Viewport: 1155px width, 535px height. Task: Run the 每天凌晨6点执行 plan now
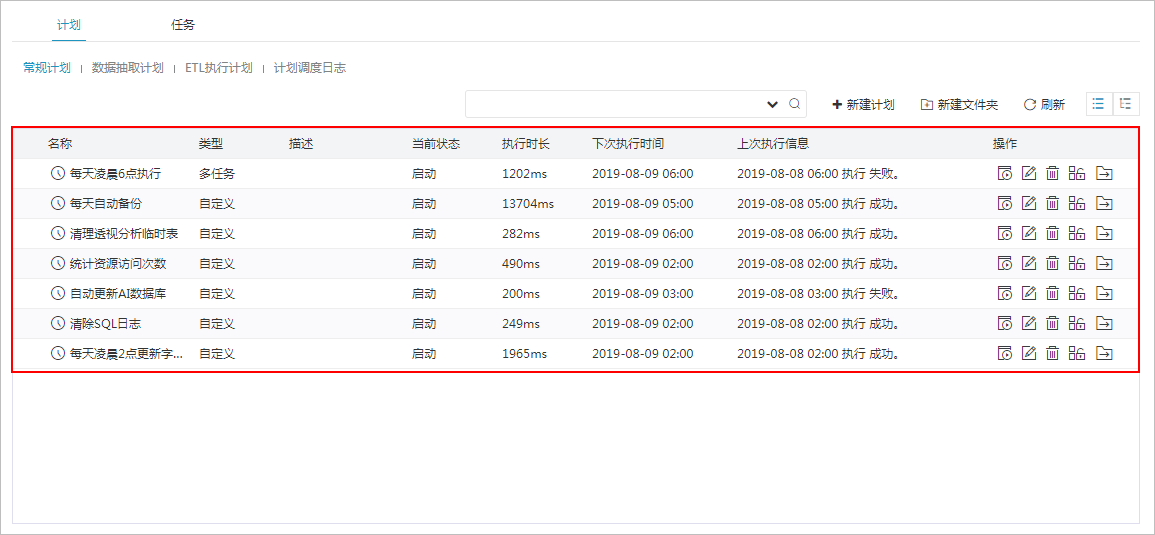tap(1005, 174)
